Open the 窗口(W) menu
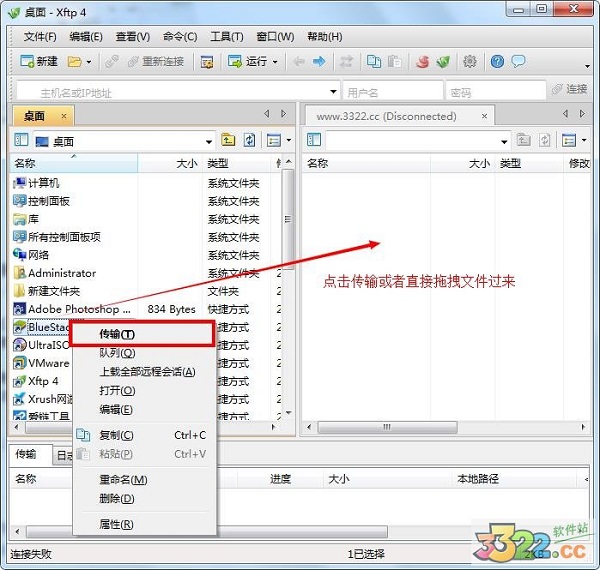This screenshot has width=600, height=570. tap(275, 37)
